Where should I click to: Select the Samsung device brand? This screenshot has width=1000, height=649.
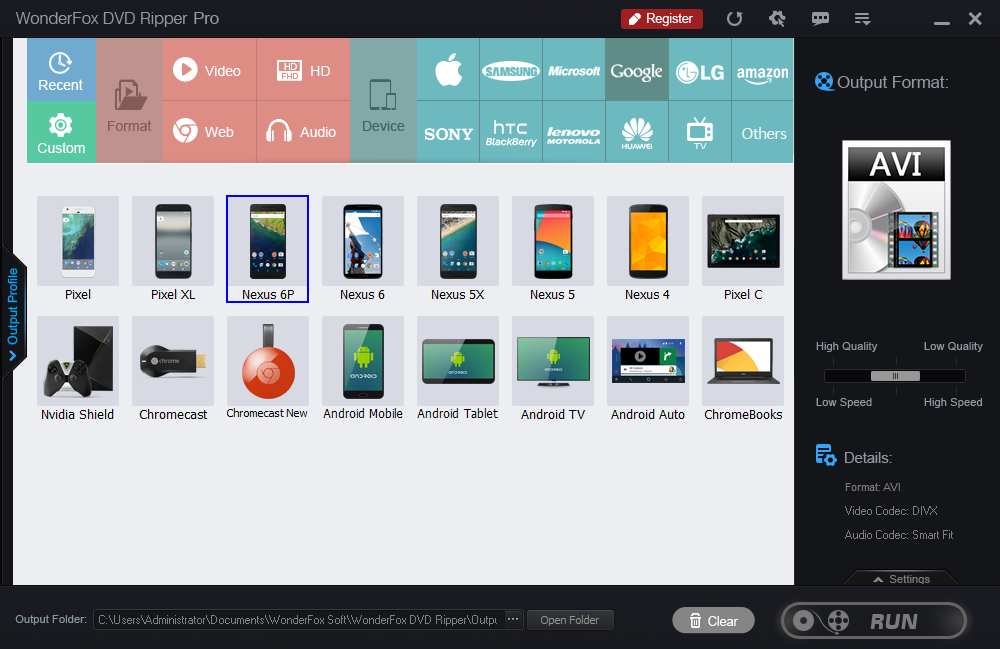point(511,69)
